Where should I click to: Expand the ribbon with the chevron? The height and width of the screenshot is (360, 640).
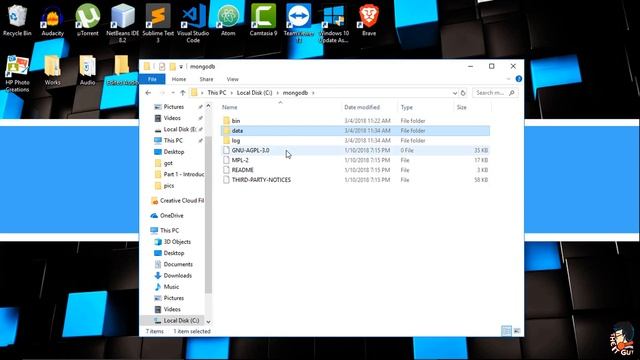(x=508, y=79)
